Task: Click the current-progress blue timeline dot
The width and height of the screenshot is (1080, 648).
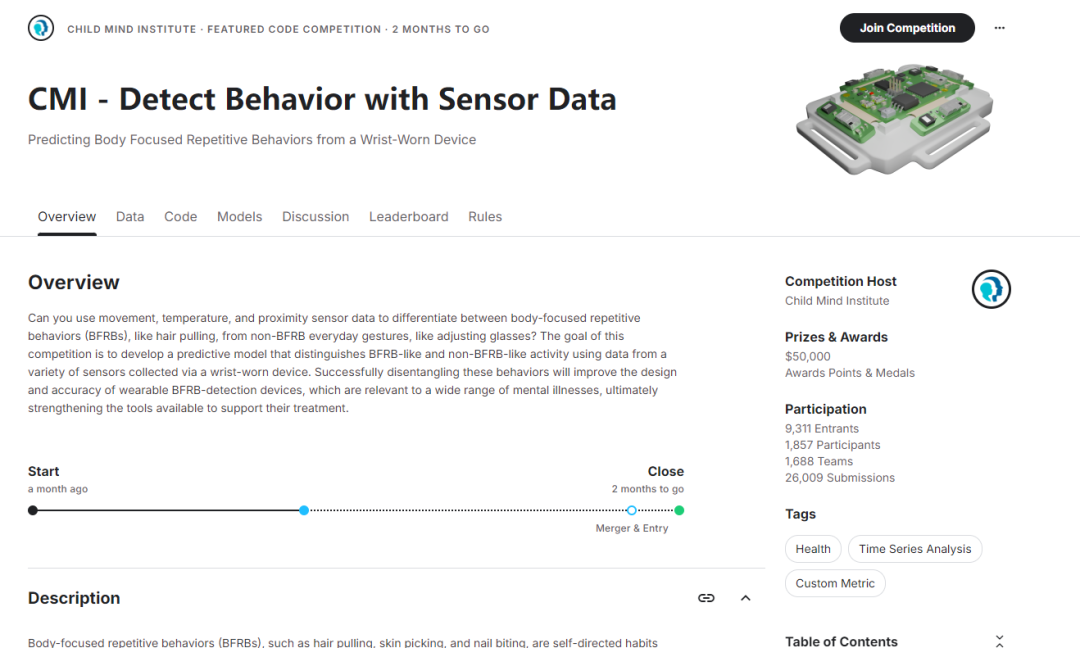Action: point(304,510)
